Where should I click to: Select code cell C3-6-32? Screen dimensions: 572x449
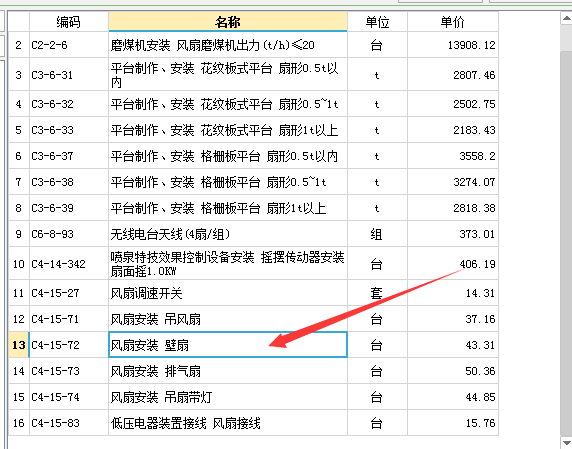coord(69,104)
